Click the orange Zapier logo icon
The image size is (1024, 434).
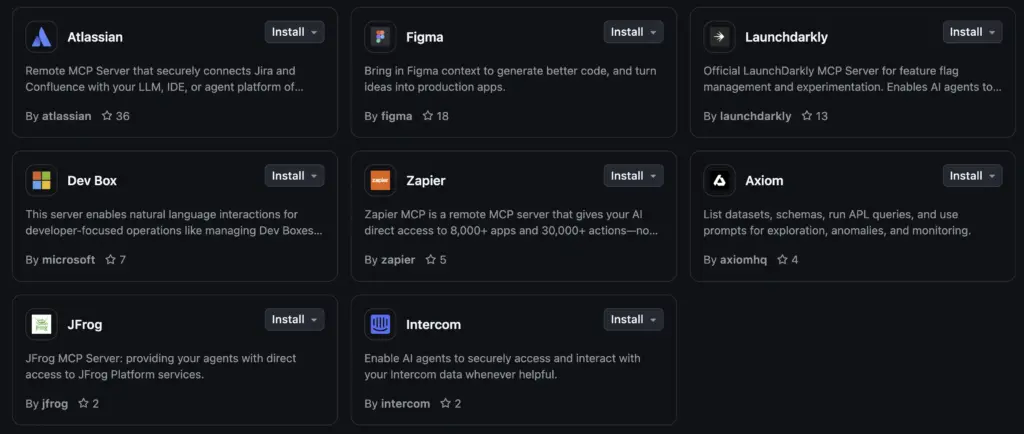click(x=380, y=180)
